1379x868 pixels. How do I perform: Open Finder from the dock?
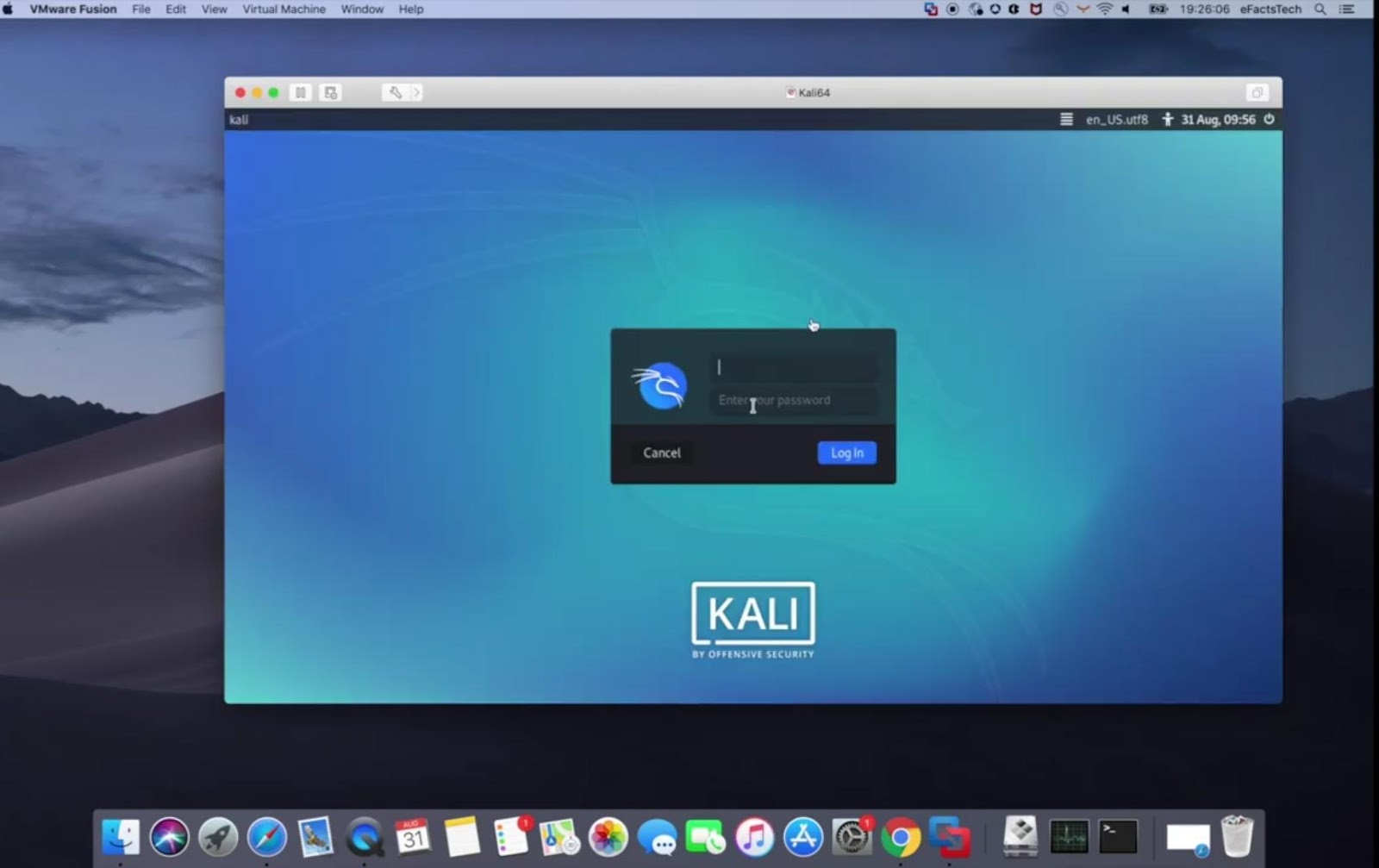[121, 837]
